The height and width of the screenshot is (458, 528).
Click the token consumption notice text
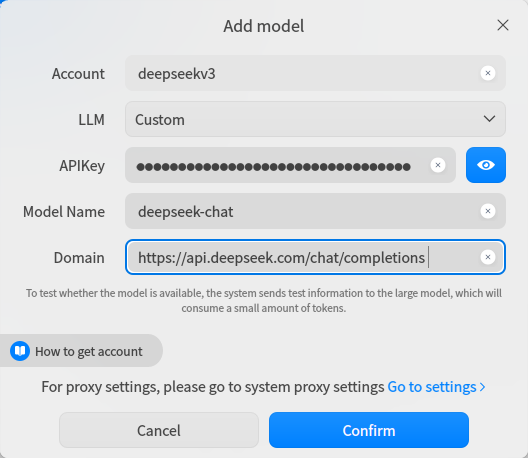264,300
